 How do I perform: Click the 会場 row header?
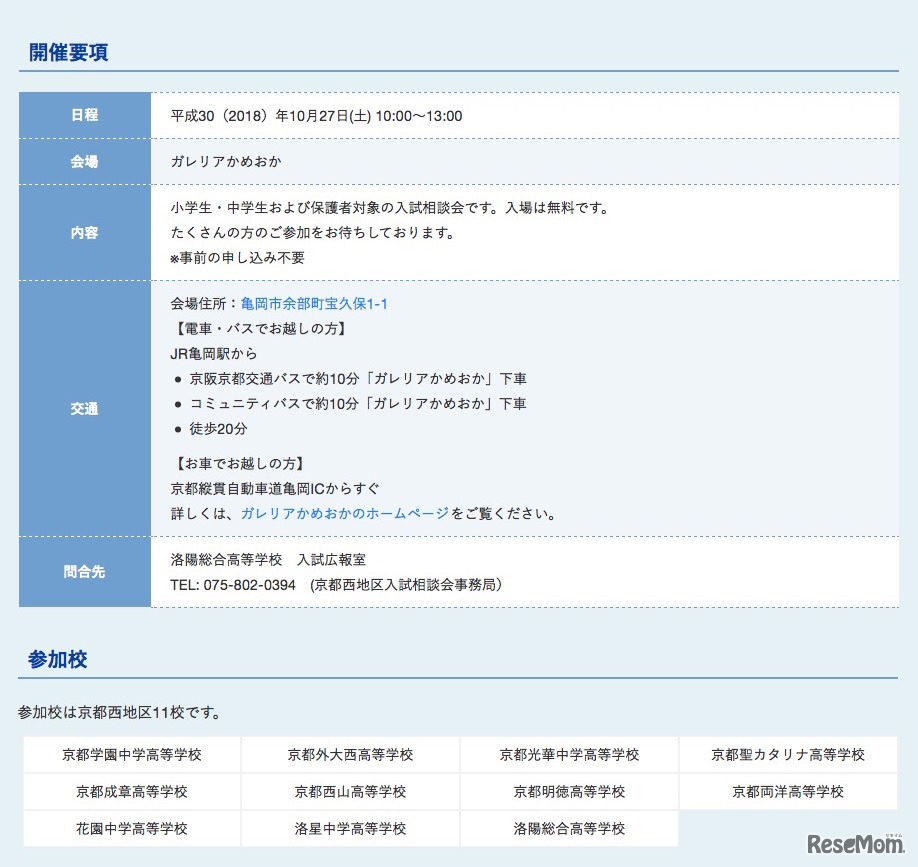pyautogui.click(x=85, y=161)
